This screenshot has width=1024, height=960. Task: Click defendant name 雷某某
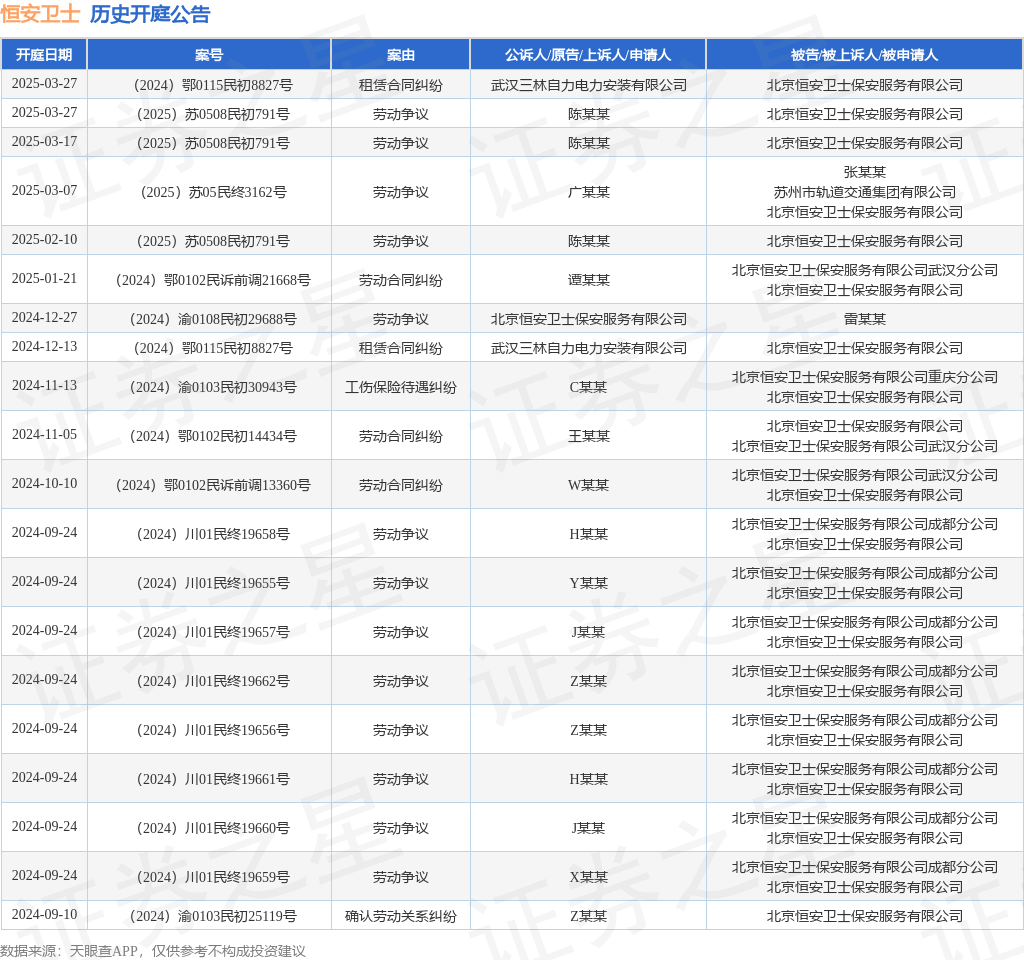click(865, 319)
